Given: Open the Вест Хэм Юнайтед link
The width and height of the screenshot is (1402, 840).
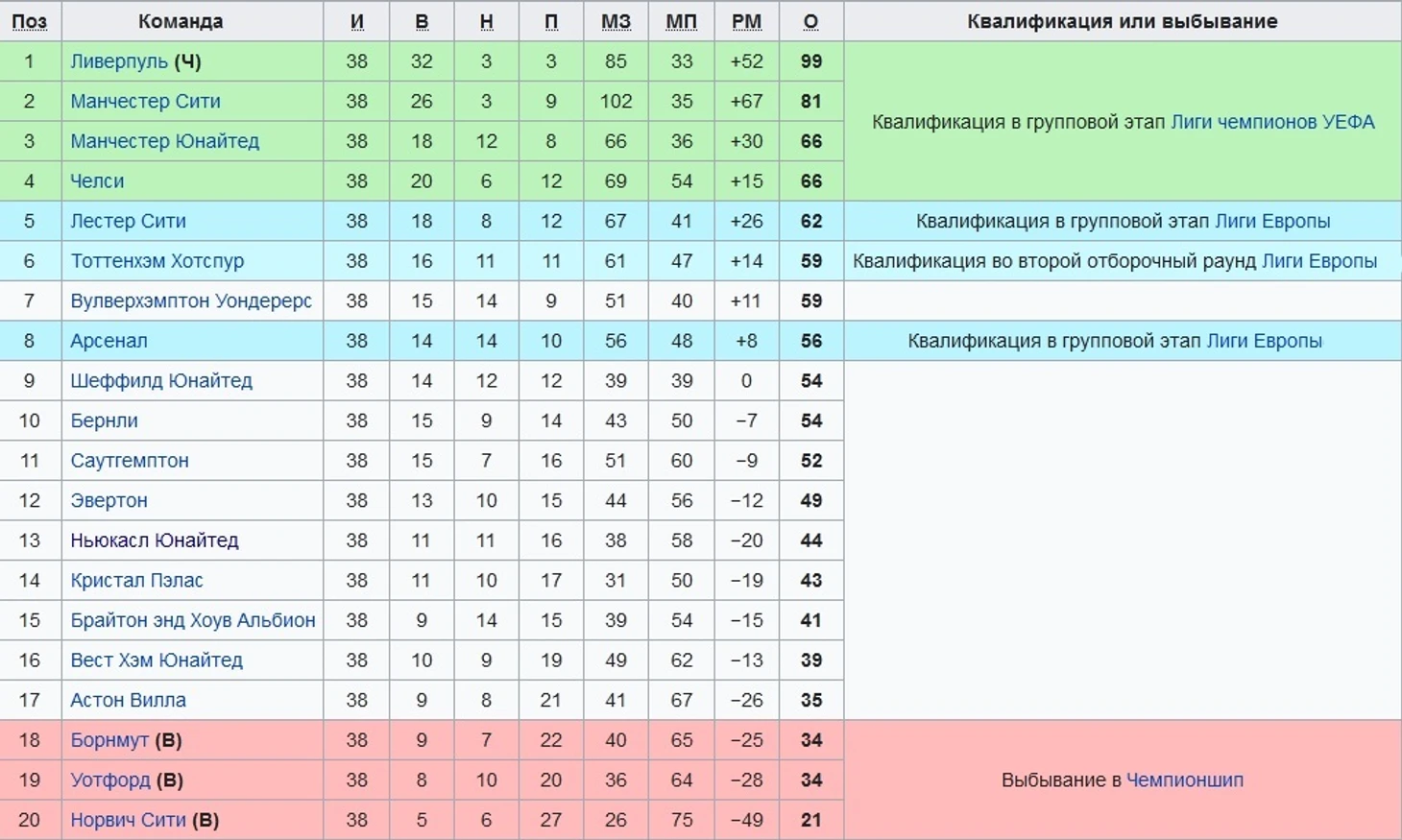Looking at the screenshot, I should coord(157,660).
